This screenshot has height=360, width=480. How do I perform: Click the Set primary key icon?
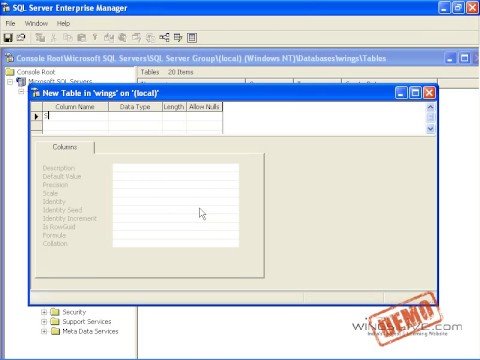point(95,38)
